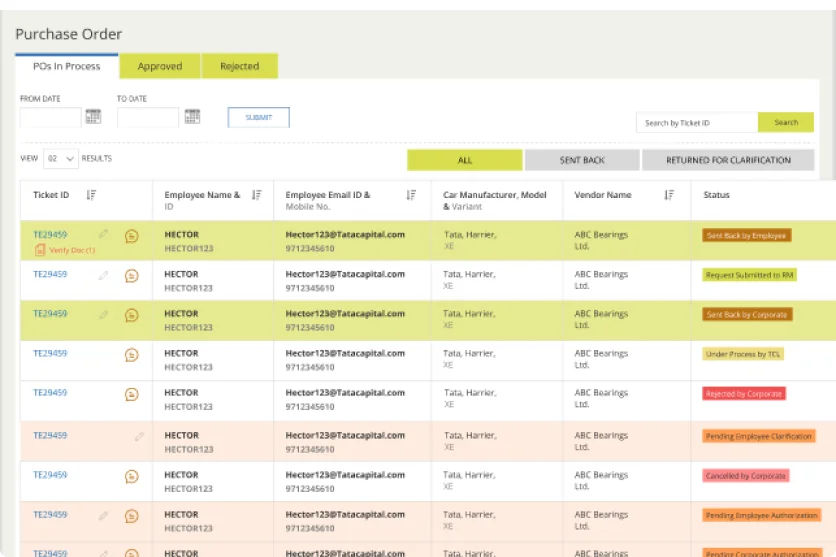The height and width of the screenshot is (557, 836).
Task: Sort table by Ticket ID
Action: 91,195
